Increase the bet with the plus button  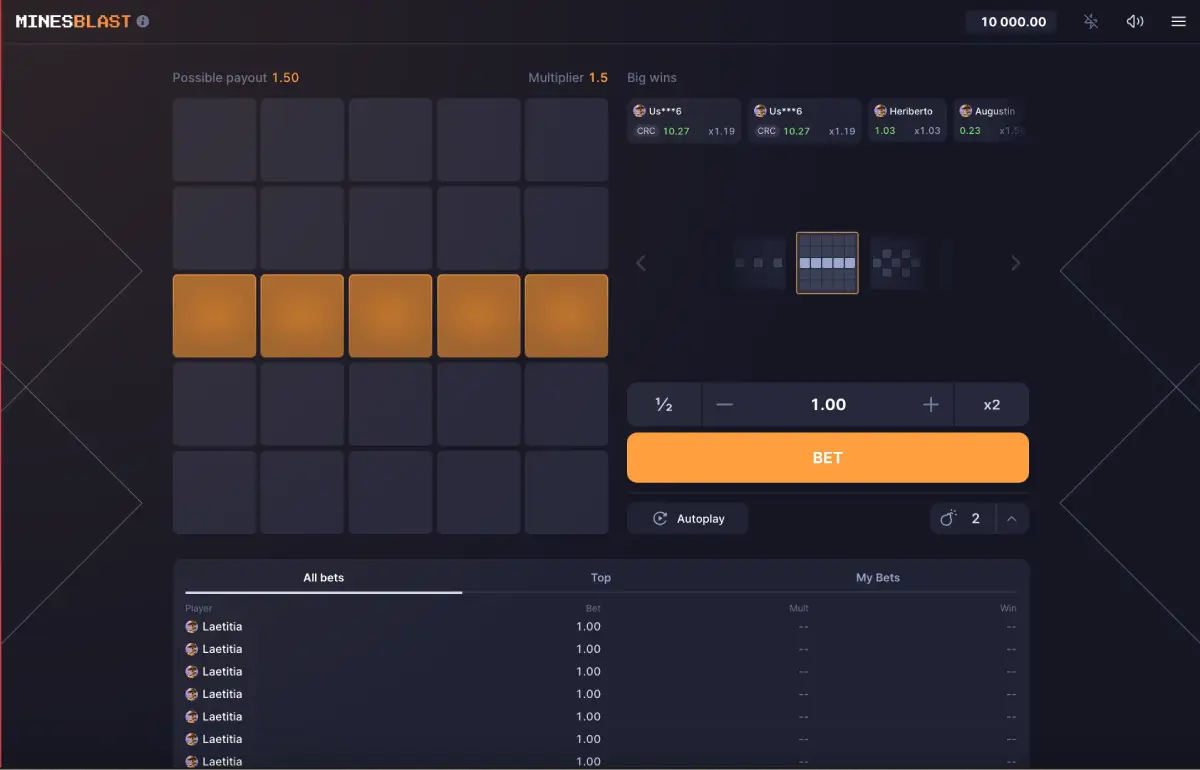[x=930, y=404]
